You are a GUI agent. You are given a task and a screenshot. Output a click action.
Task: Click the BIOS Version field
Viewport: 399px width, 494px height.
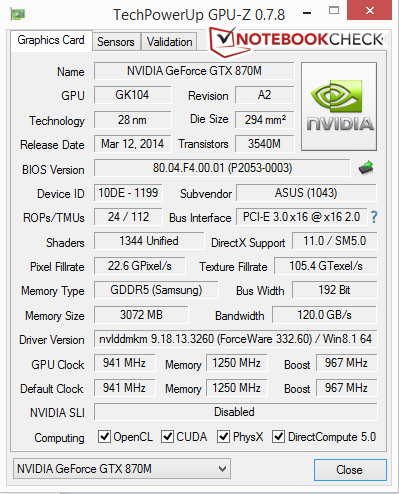pyautogui.click(x=222, y=168)
